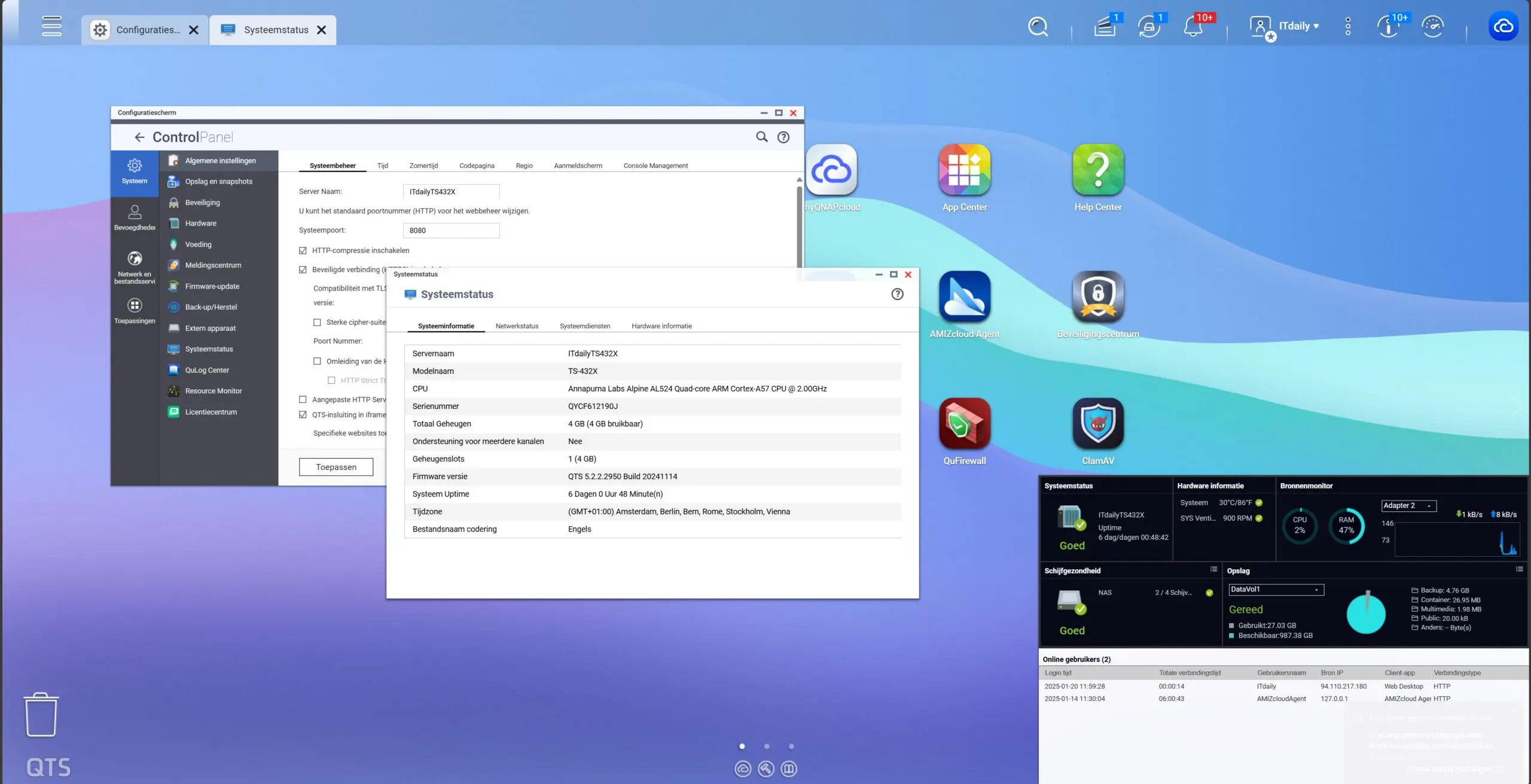Open the DataVol1 volume dropdown

[1276, 590]
